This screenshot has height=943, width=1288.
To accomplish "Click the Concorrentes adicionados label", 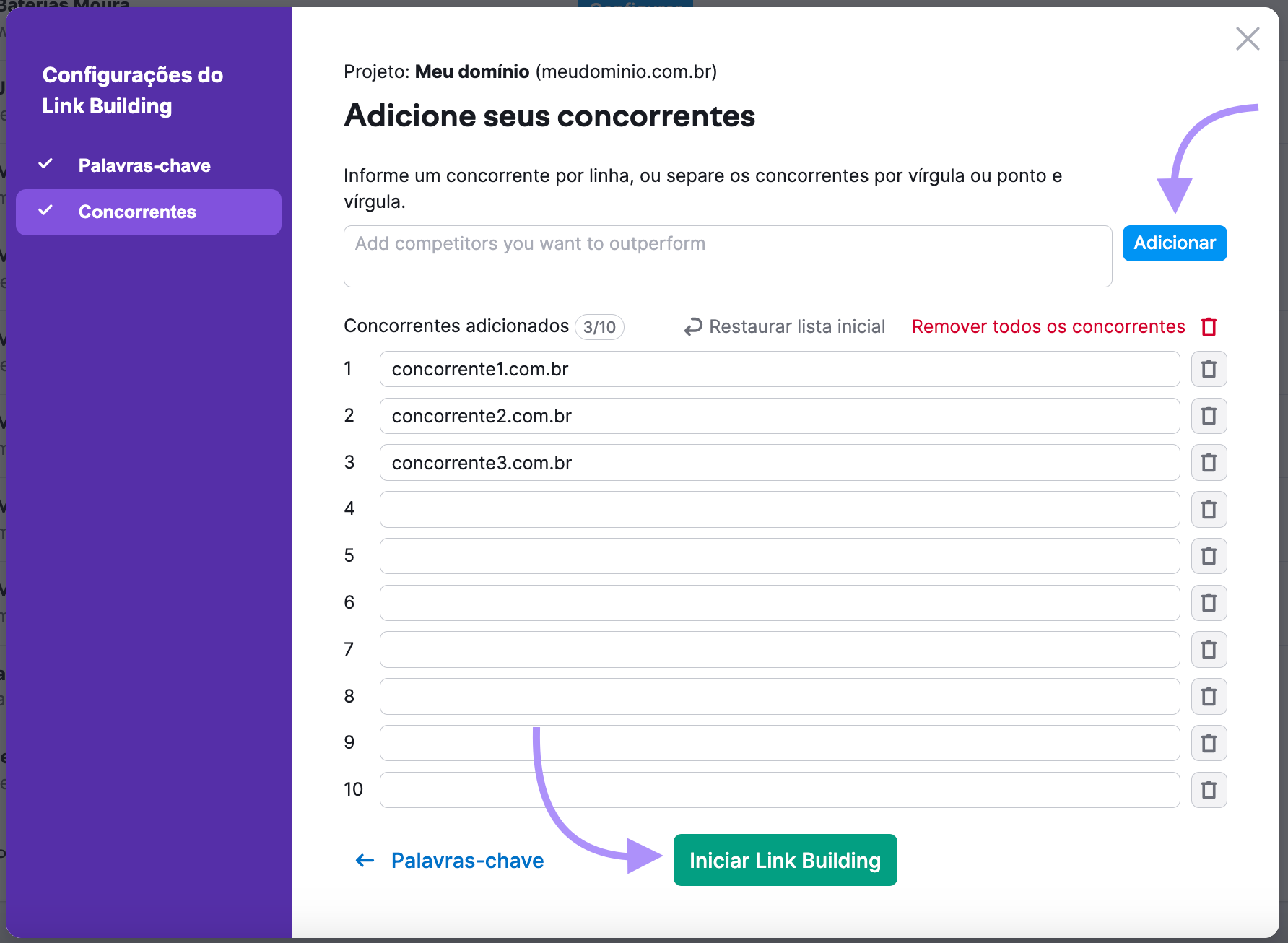I will (456, 326).
